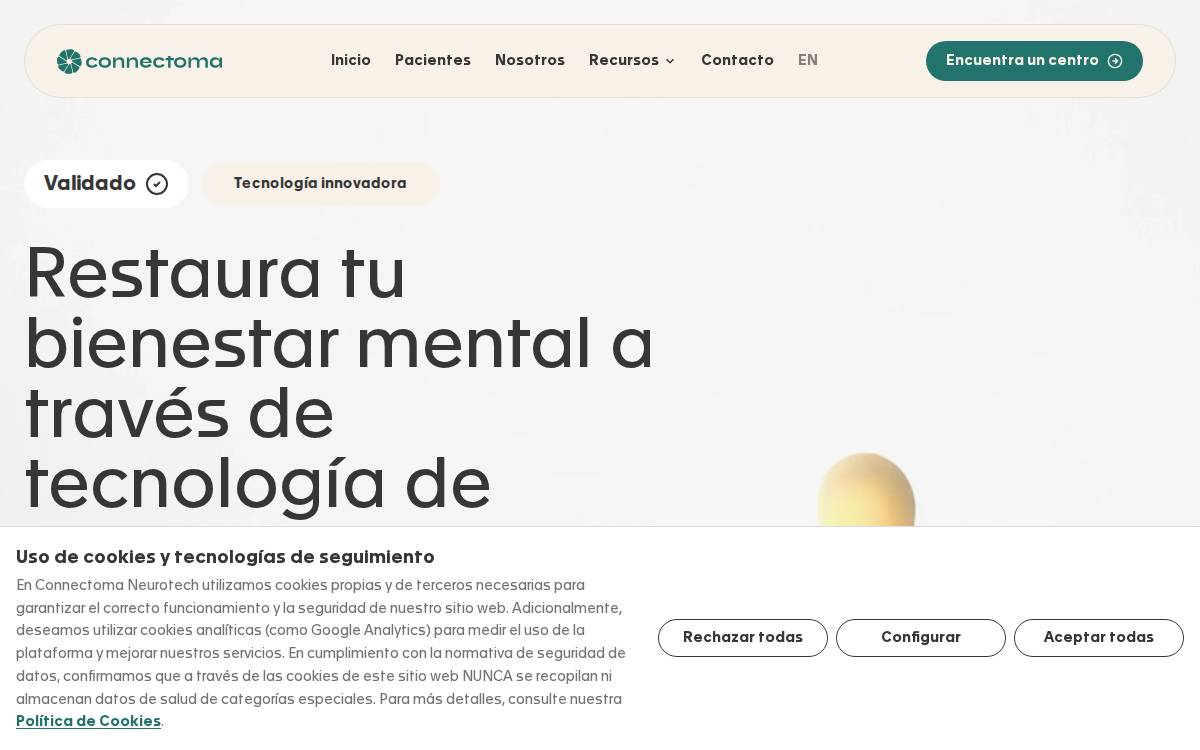Click Encuentra un centro button

pos(1034,61)
